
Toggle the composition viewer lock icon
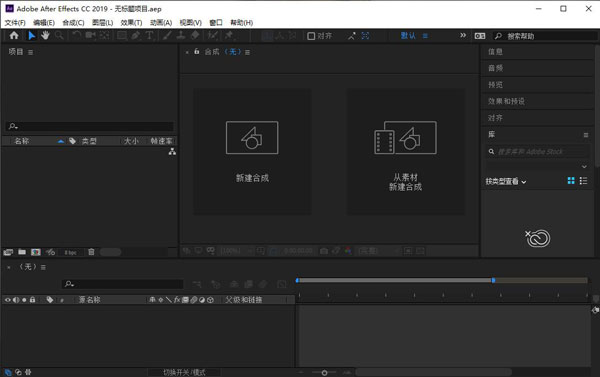click(197, 51)
